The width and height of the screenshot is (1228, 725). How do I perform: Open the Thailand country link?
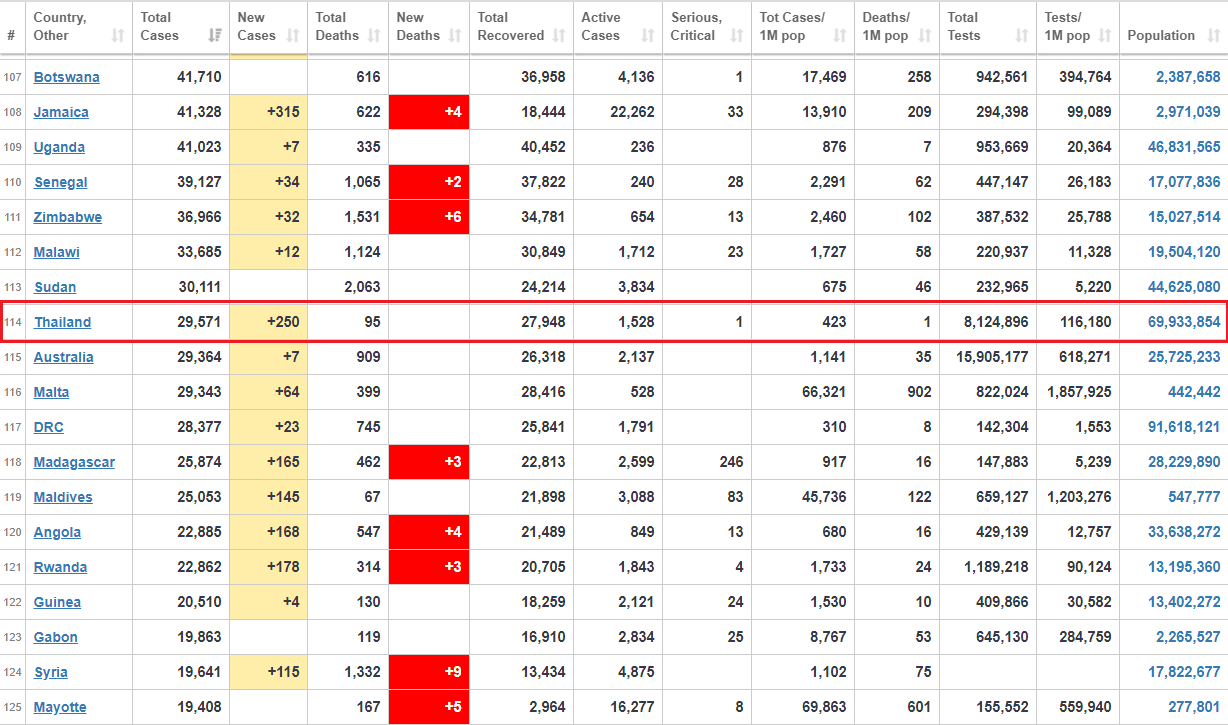(x=62, y=322)
